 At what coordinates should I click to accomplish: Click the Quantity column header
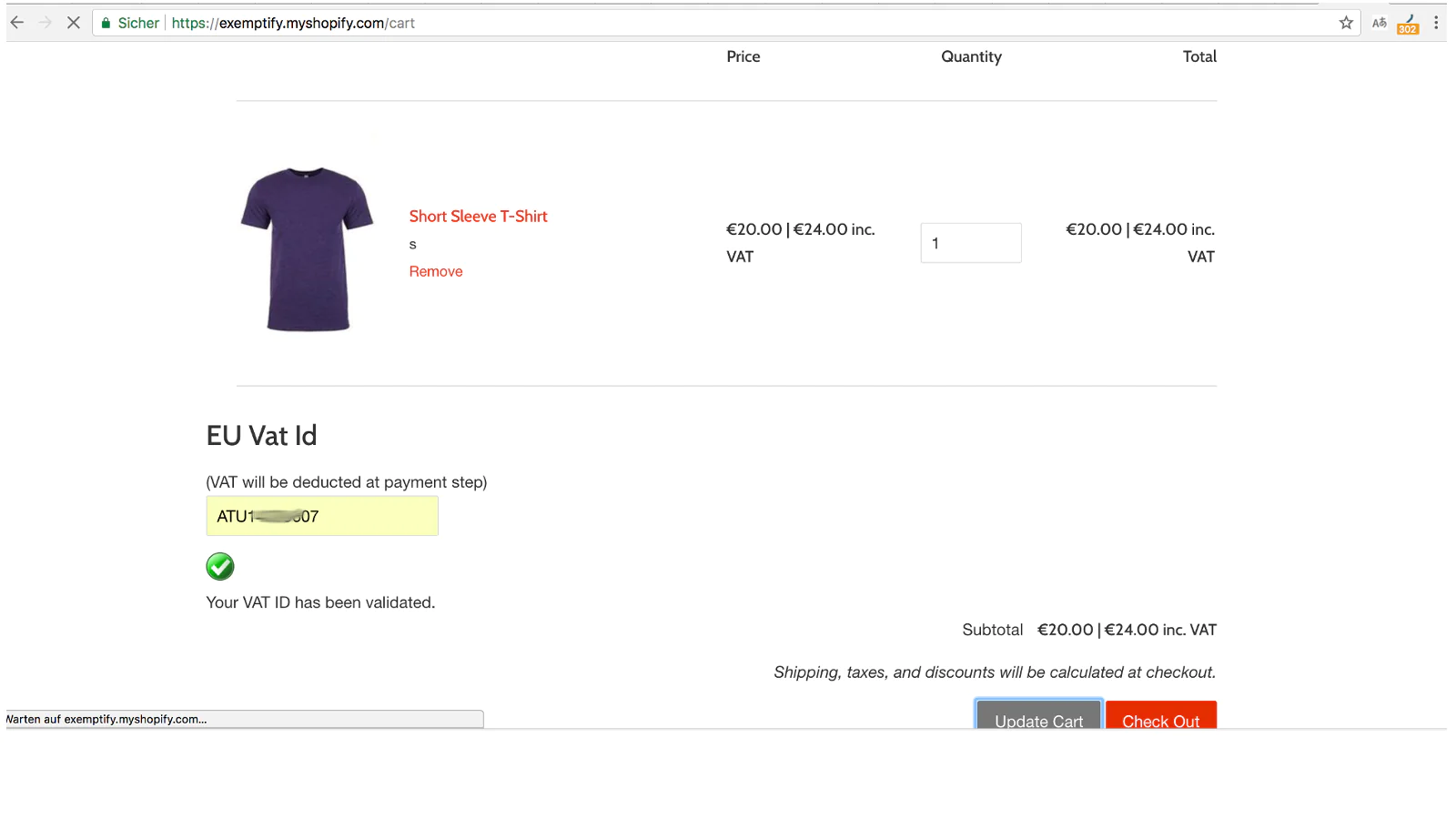[x=971, y=56]
